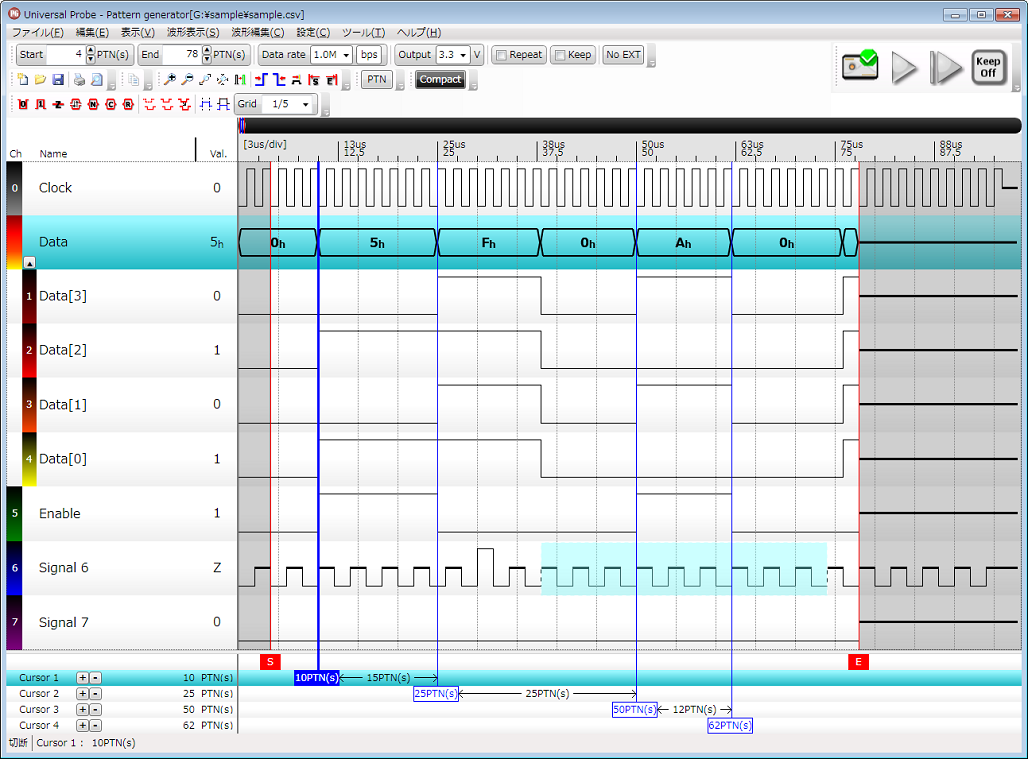The image size is (1028, 759).
Task: Open the Output voltage dropdown
Action: (x=452, y=55)
